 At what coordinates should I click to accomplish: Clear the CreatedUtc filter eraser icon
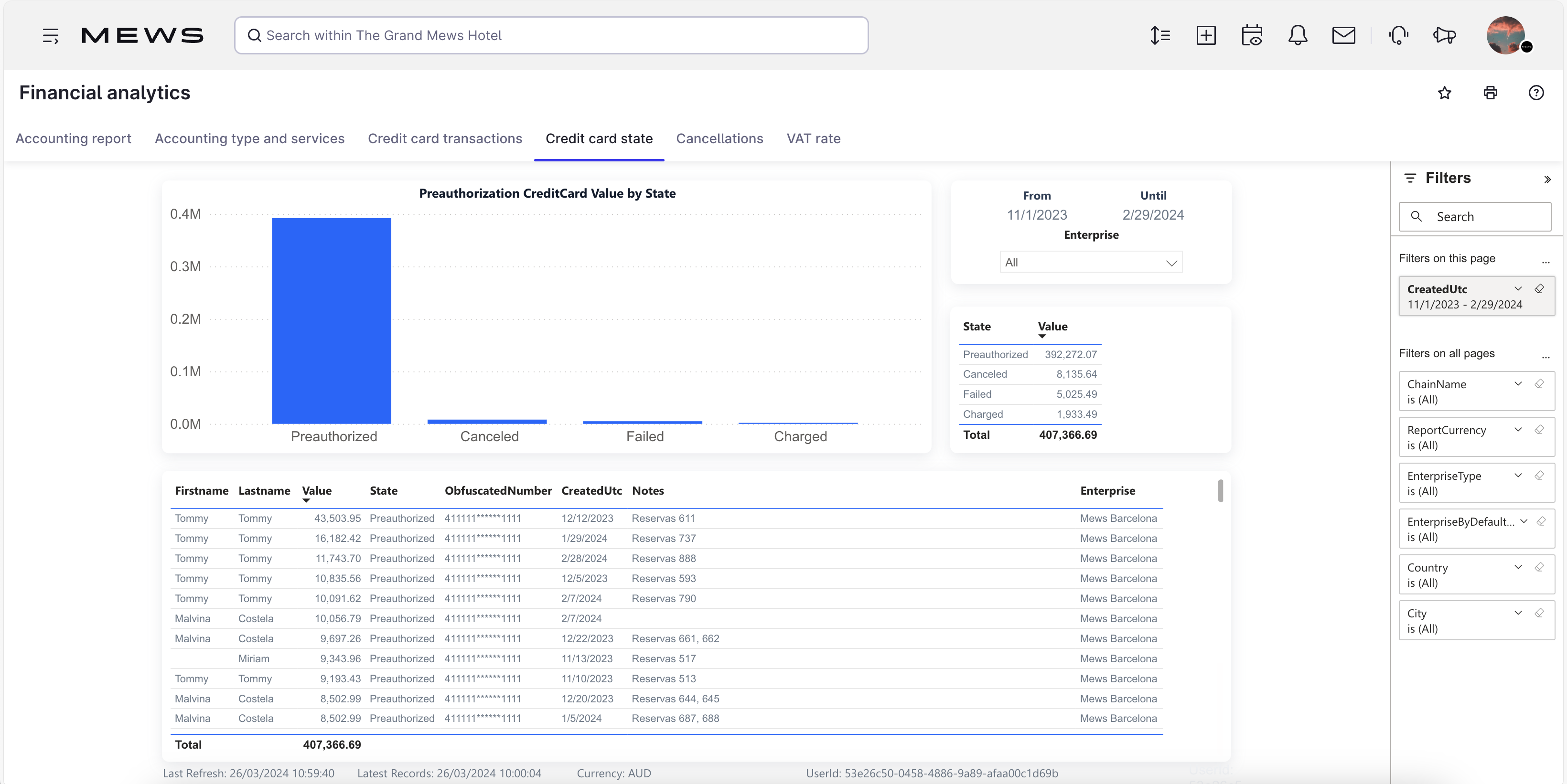(x=1539, y=289)
